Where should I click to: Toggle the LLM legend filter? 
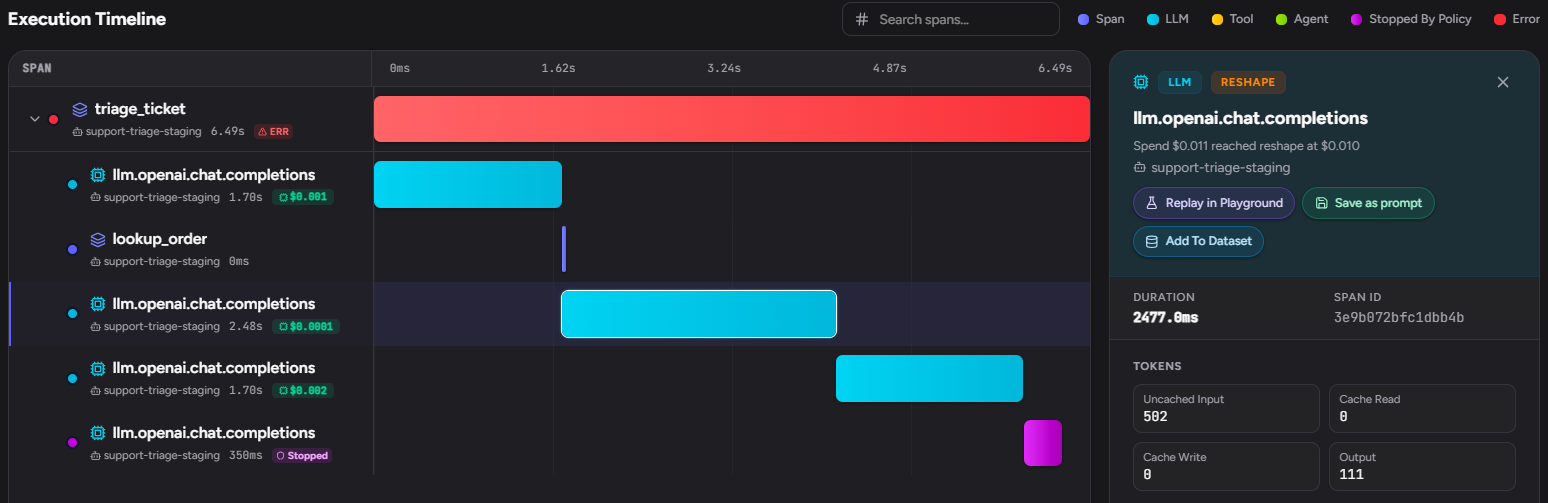point(1167,19)
